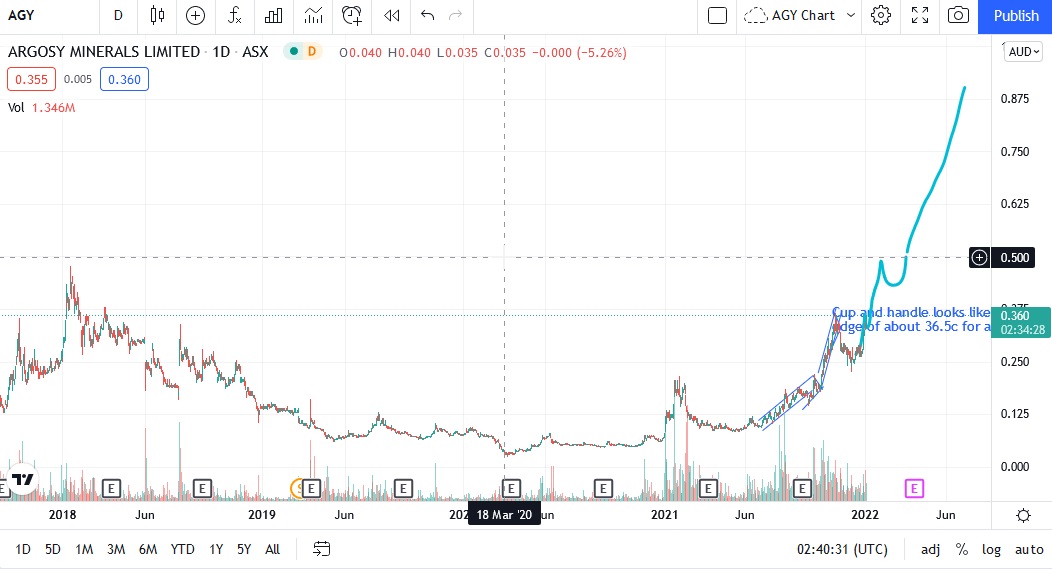The width and height of the screenshot is (1052, 569).
Task: Click the blue 0.360 buy button
Action: tap(124, 79)
